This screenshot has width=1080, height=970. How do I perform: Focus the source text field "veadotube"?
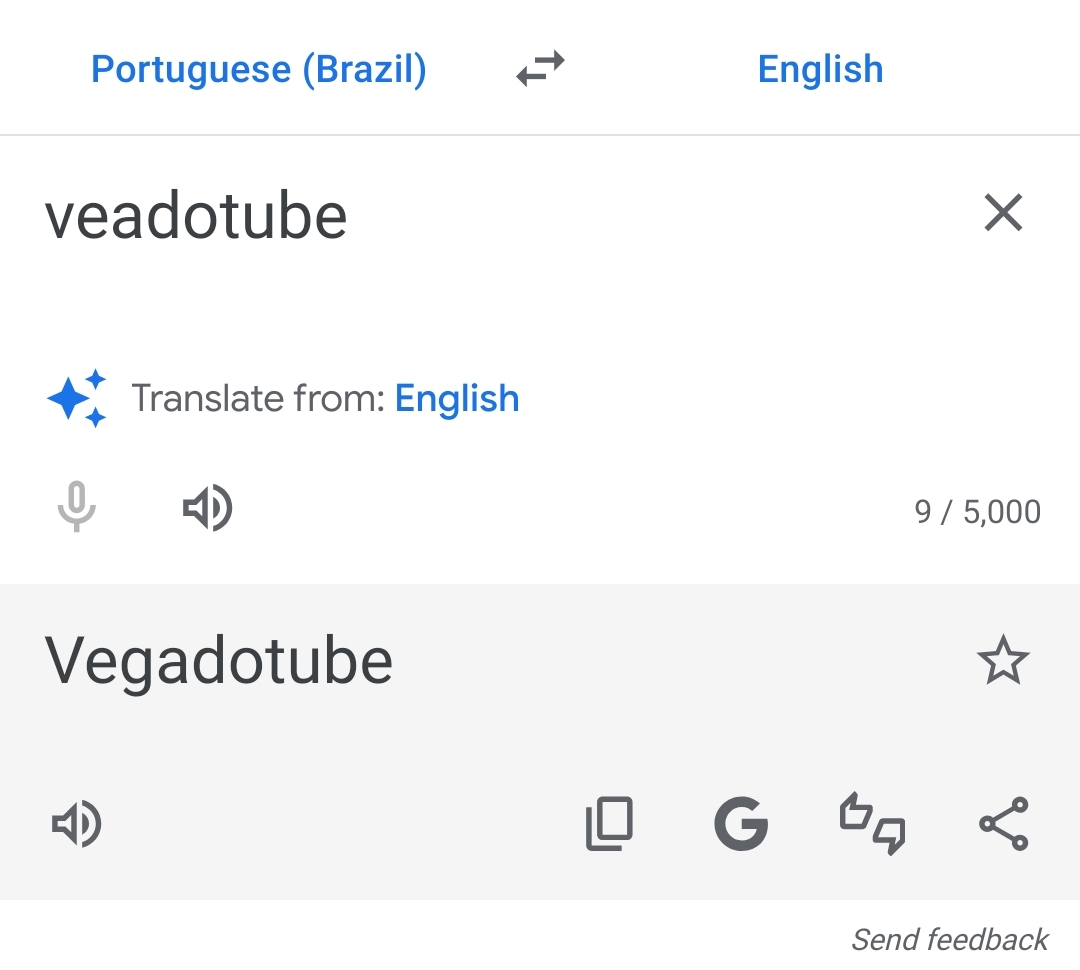[196, 216]
